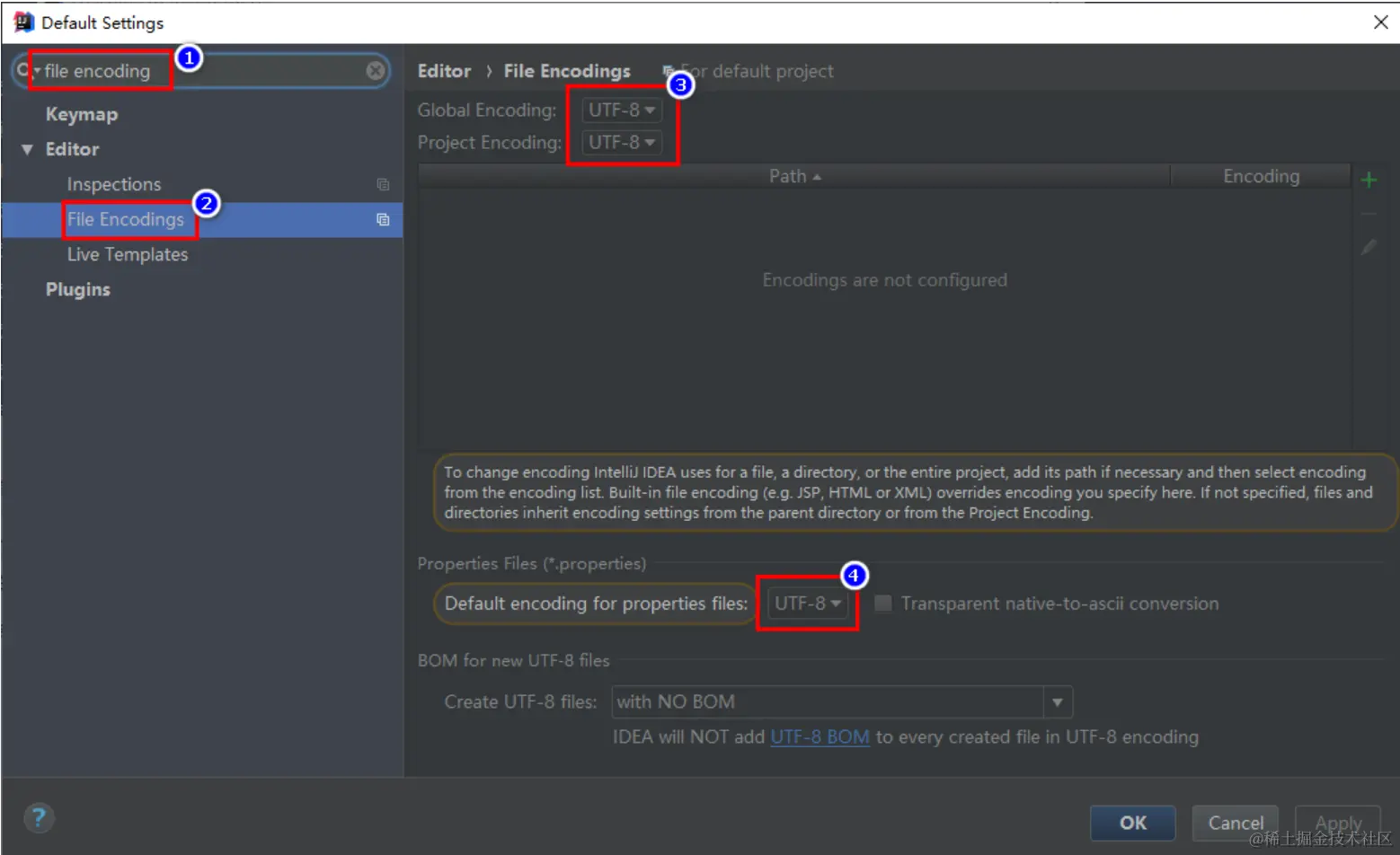Click the 'Create UTF-8 files:' label
1400x855 pixels.
click(520, 702)
